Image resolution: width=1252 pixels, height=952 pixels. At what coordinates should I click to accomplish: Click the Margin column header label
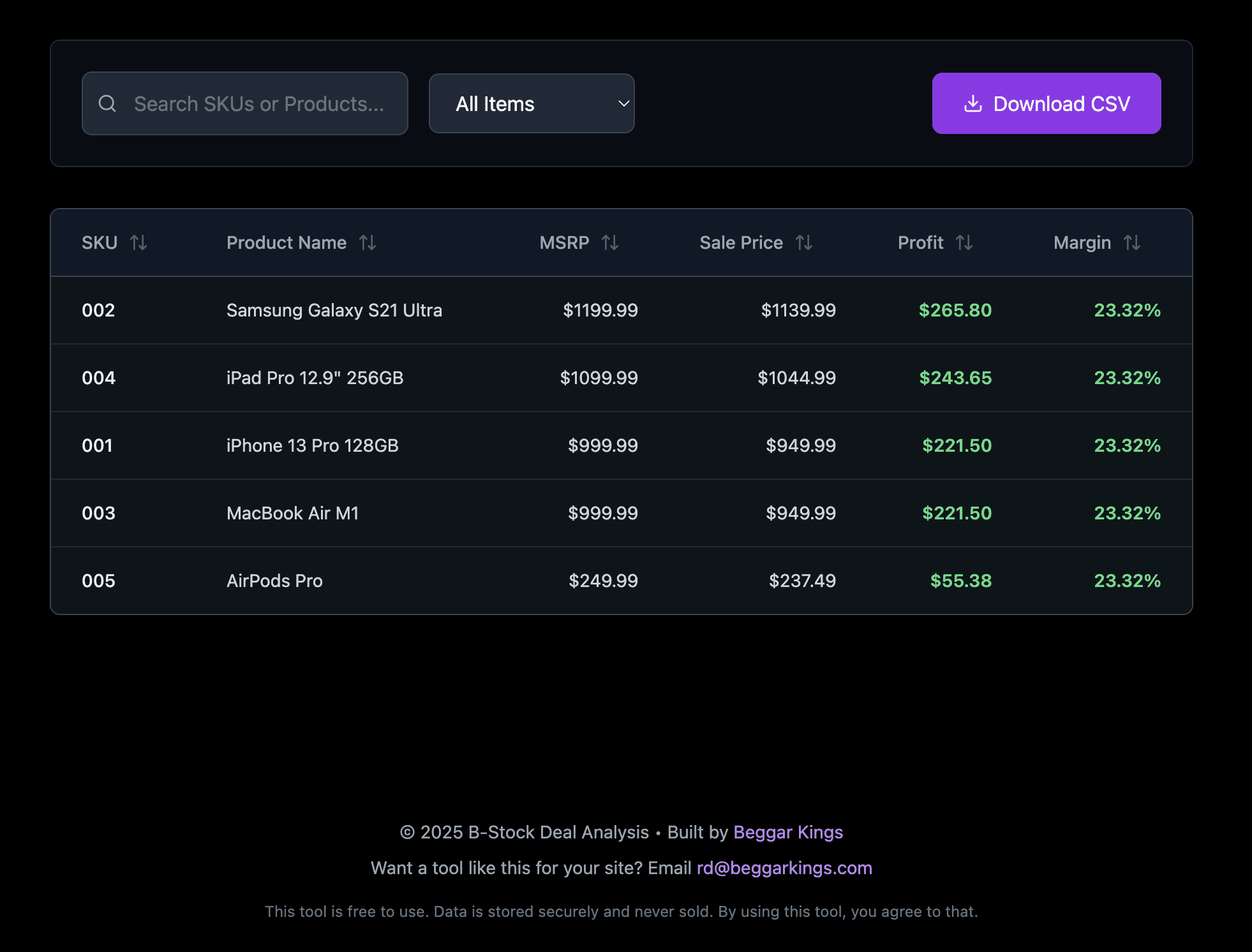pyautogui.click(x=1082, y=242)
